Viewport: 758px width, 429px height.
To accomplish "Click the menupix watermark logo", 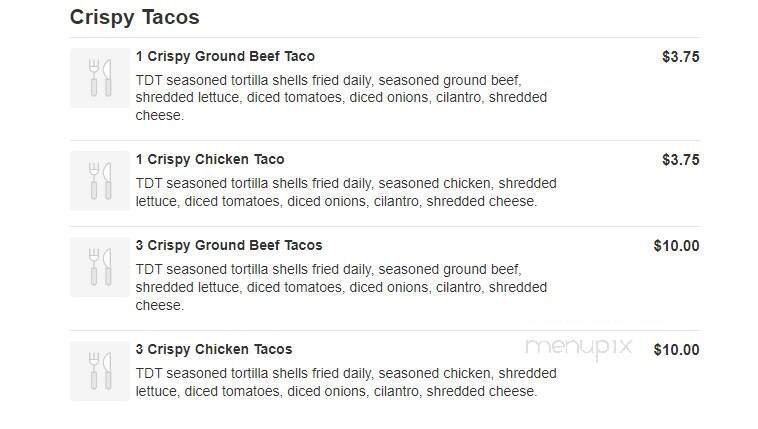I will click(579, 347).
